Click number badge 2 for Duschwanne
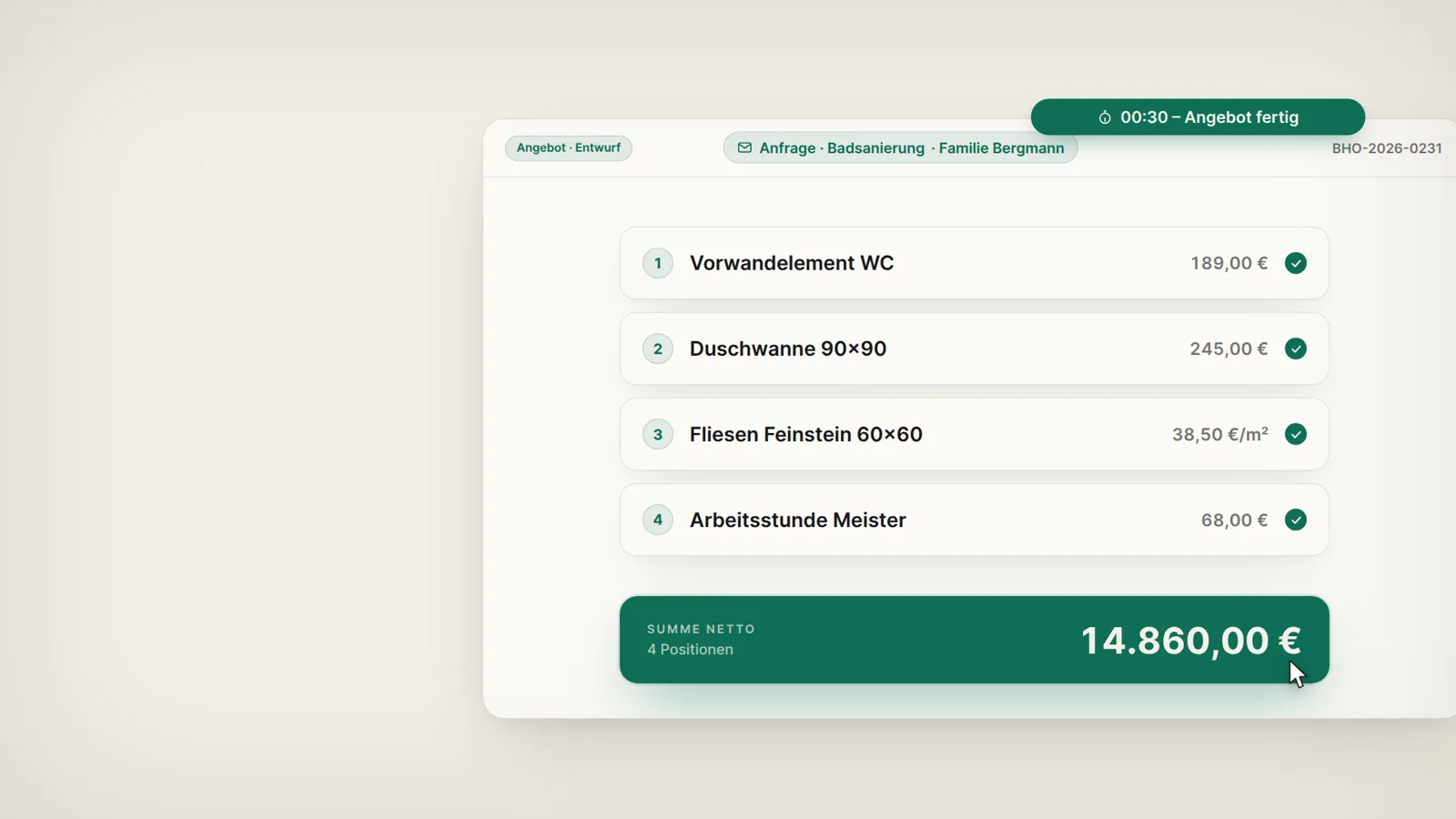1456x819 pixels. (658, 349)
